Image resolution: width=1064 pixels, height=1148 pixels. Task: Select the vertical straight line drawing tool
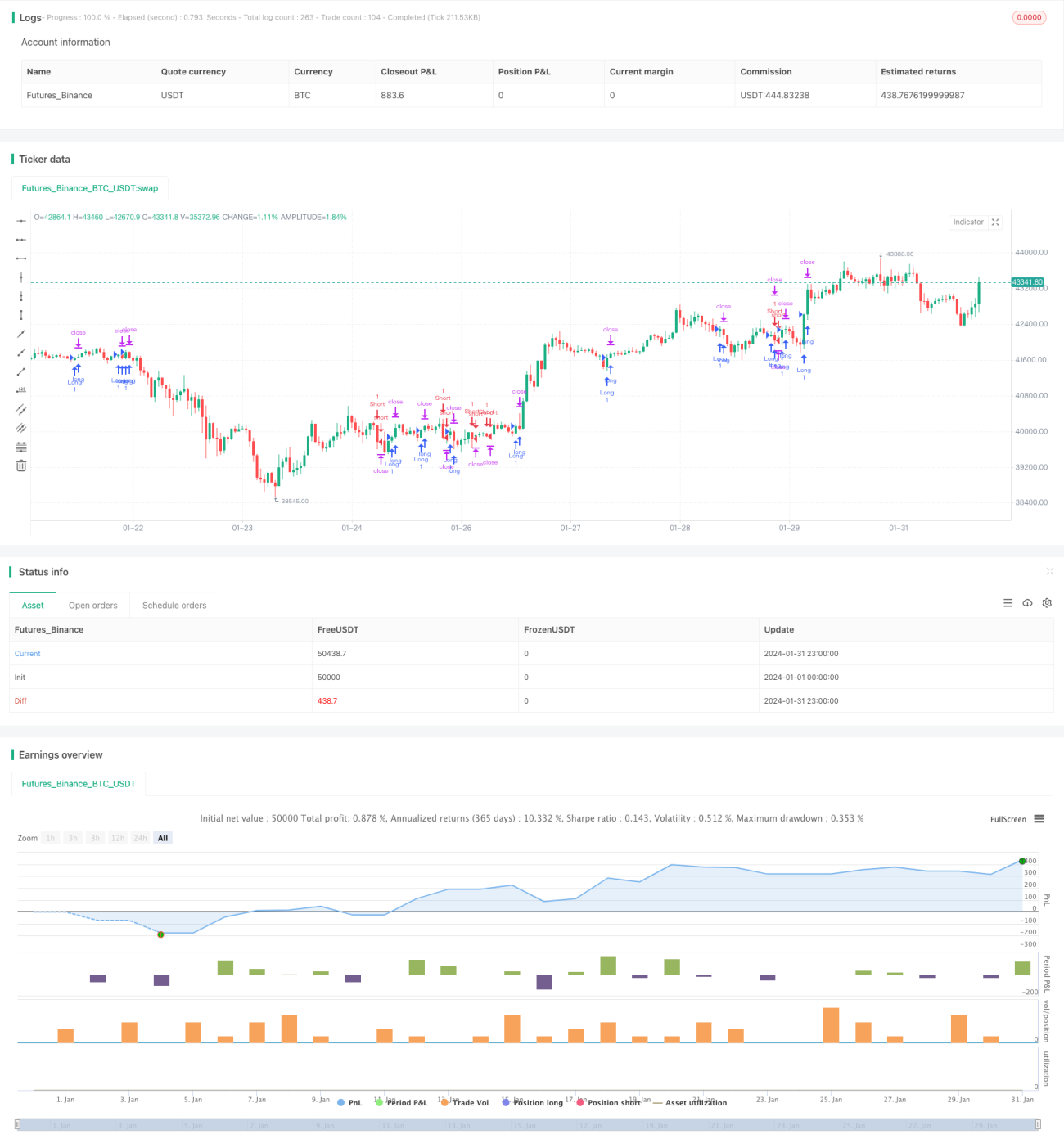[x=21, y=277]
